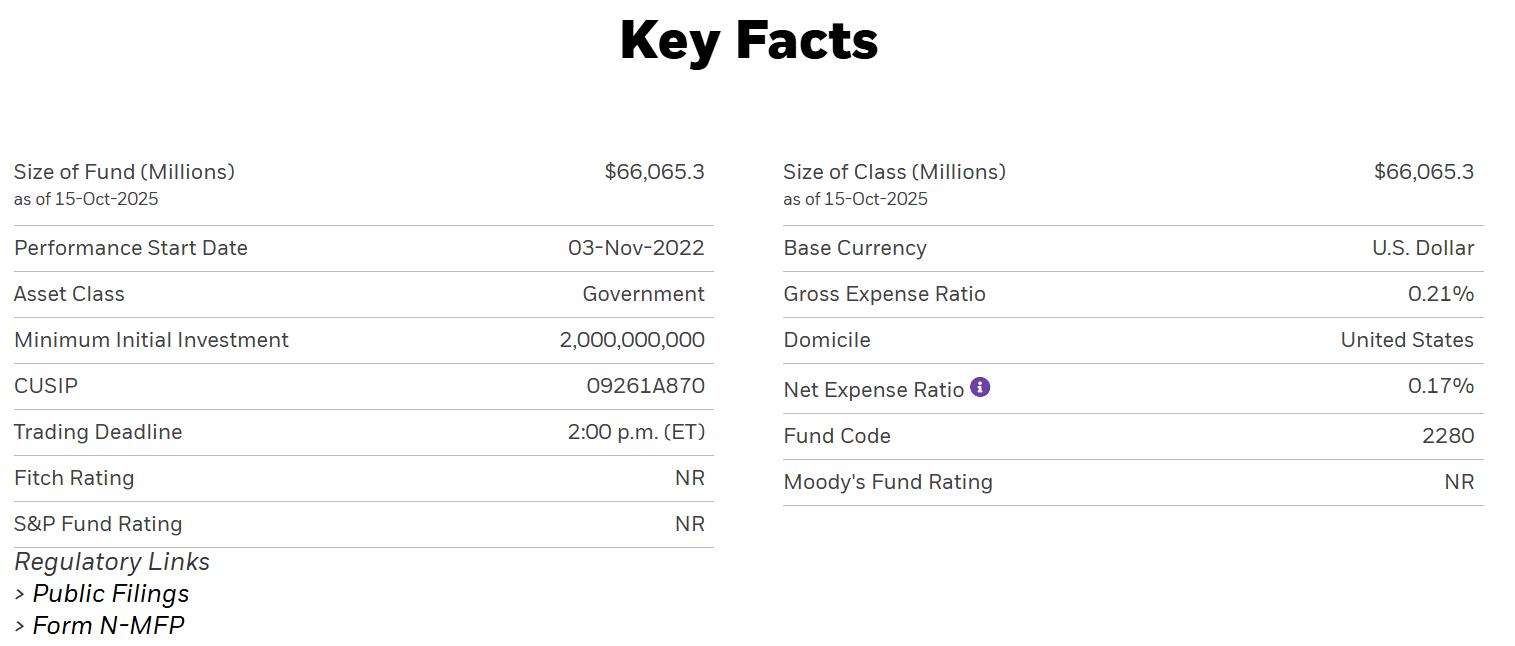Click the Gross Expense Ratio value 0.21%
The height and width of the screenshot is (646, 1515).
[x=1440, y=294]
